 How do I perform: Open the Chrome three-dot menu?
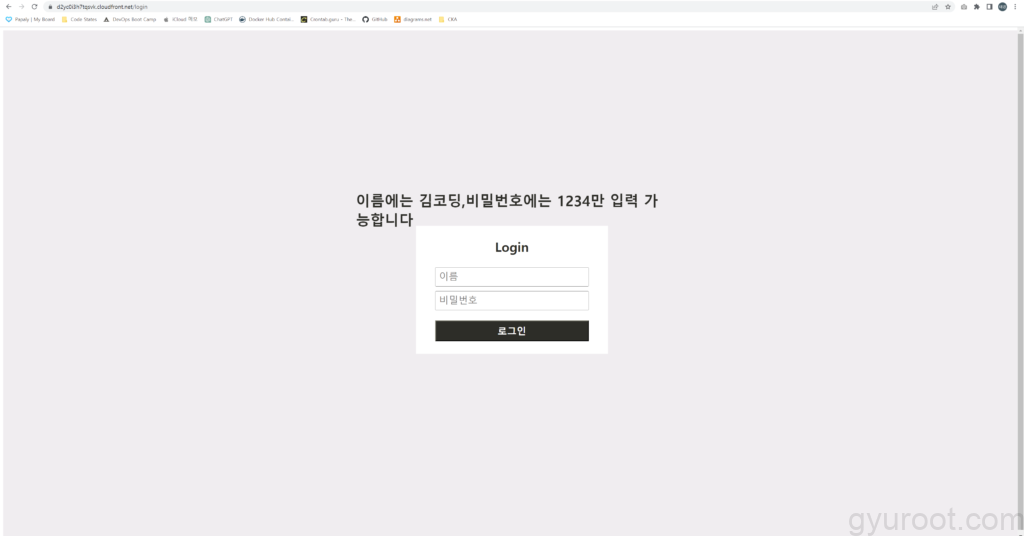1015,7
